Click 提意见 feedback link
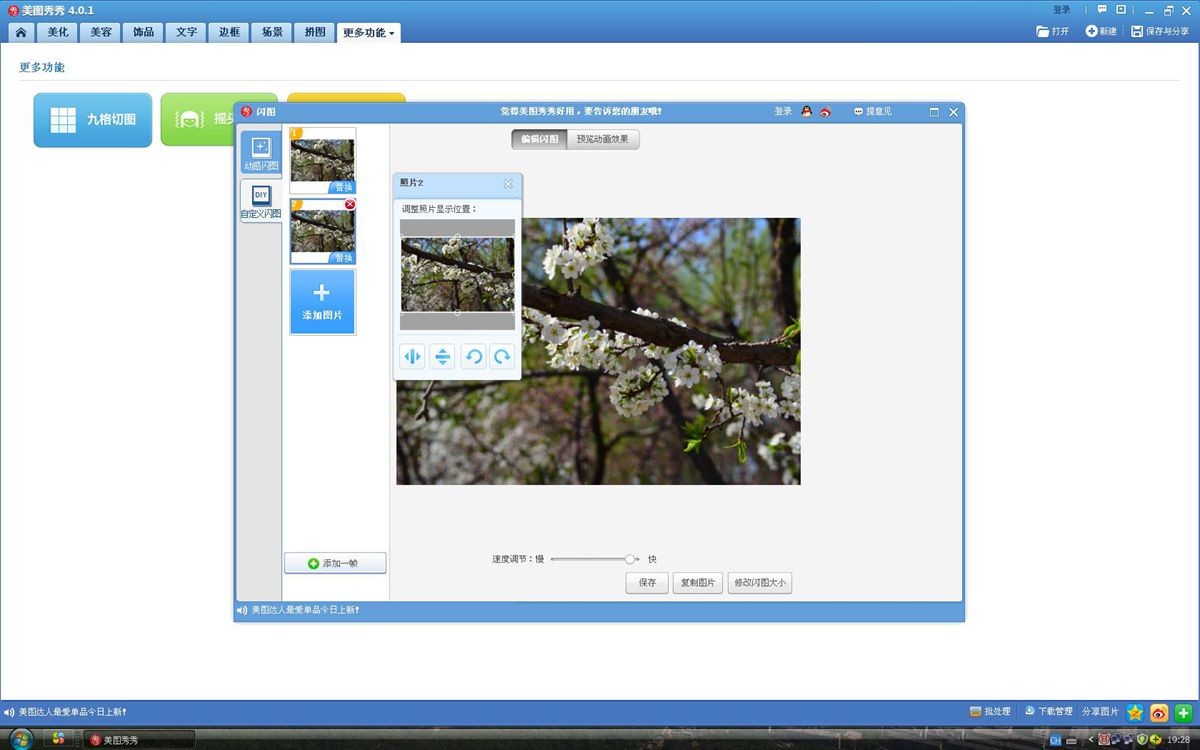Viewport: 1200px width, 750px height. pyautogui.click(x=873, y=112)
